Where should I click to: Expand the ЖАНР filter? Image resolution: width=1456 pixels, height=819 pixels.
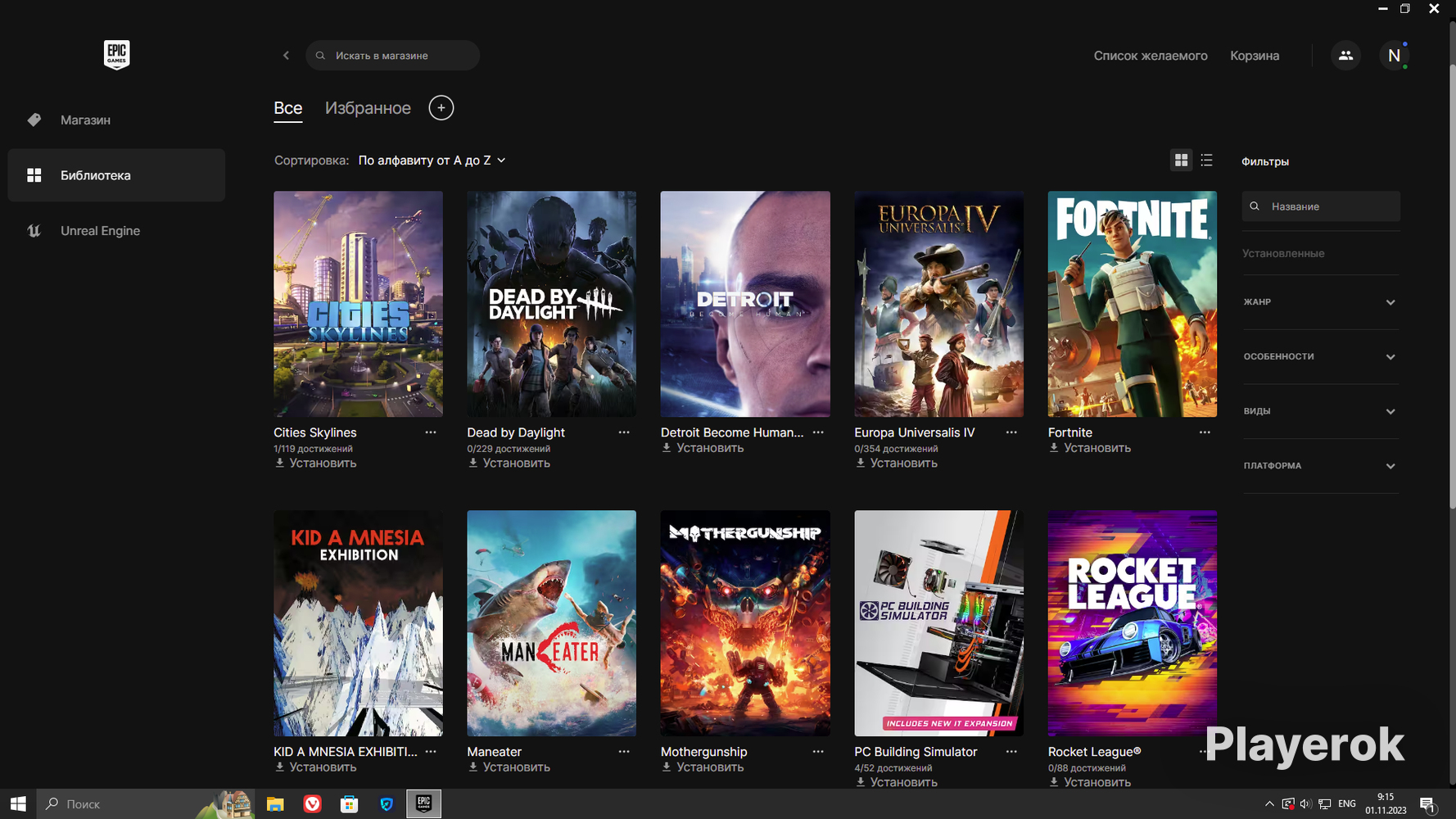pos(1320,302)
